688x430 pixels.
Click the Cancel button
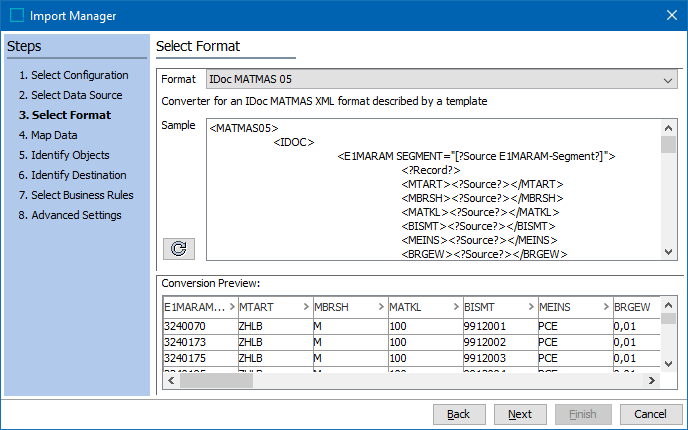coord(651,414)
